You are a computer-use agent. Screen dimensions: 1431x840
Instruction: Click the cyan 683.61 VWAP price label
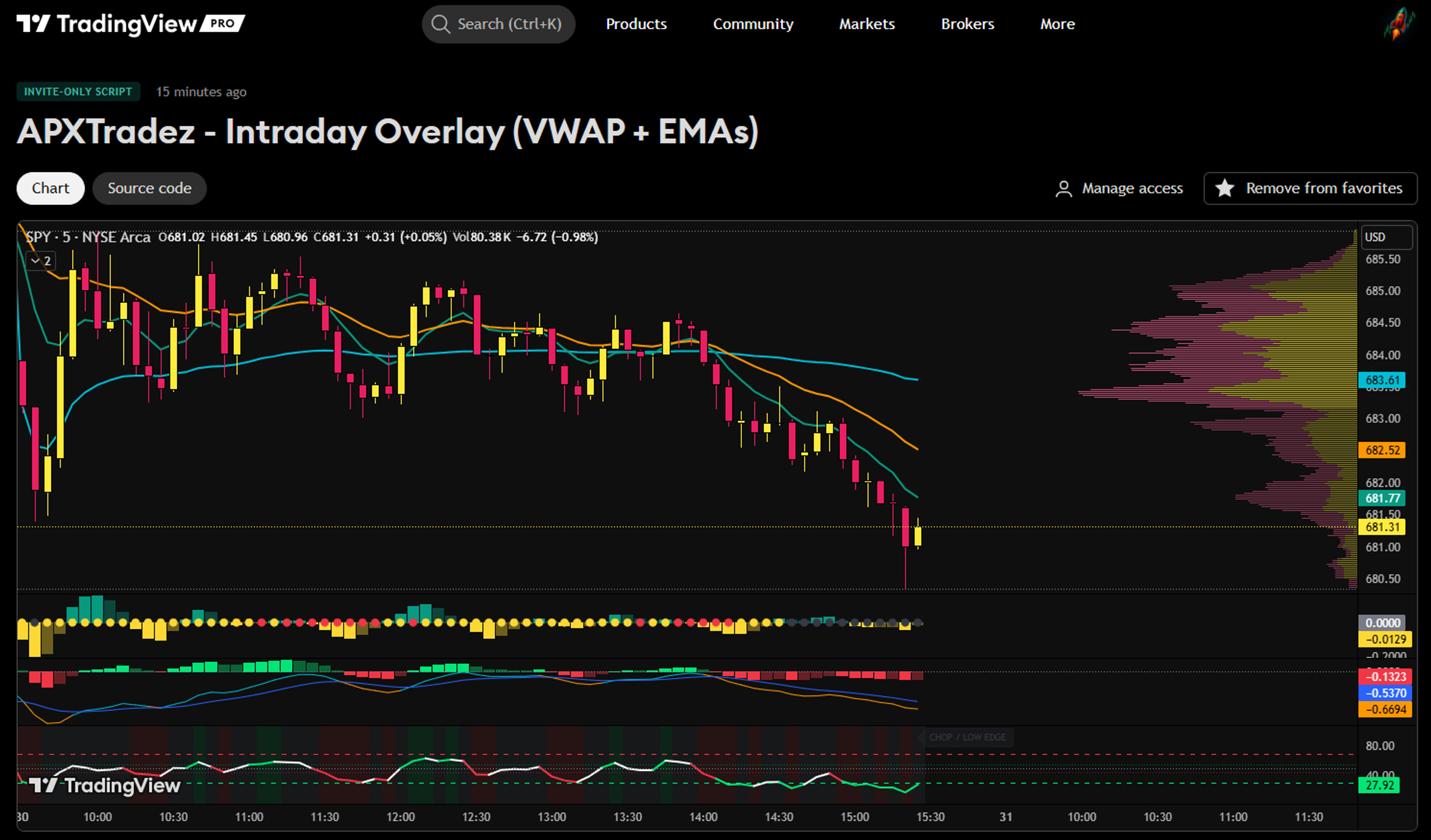[x=1382, y=380]
